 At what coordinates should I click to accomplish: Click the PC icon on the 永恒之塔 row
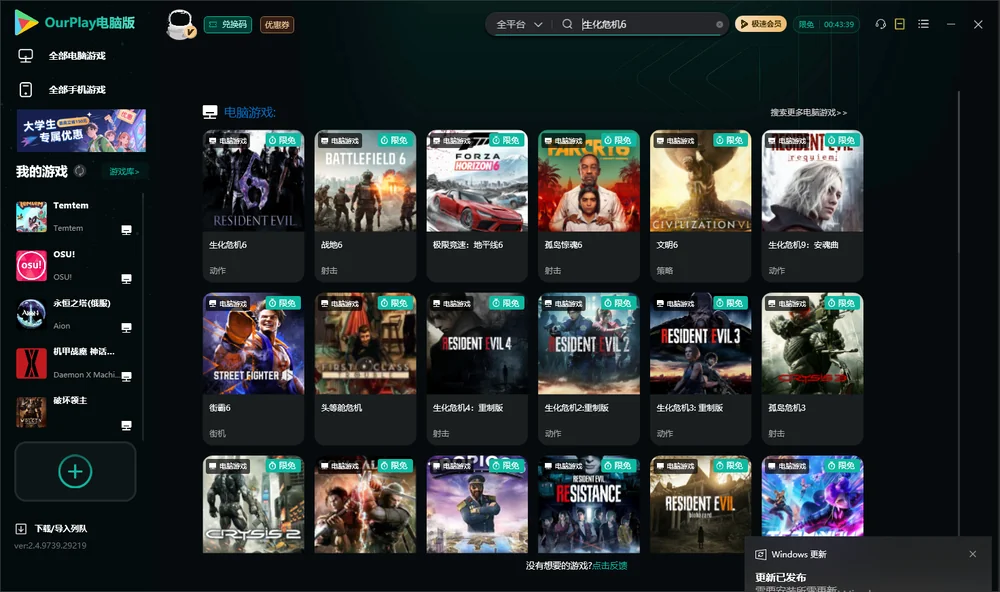[x=126, y=328]
